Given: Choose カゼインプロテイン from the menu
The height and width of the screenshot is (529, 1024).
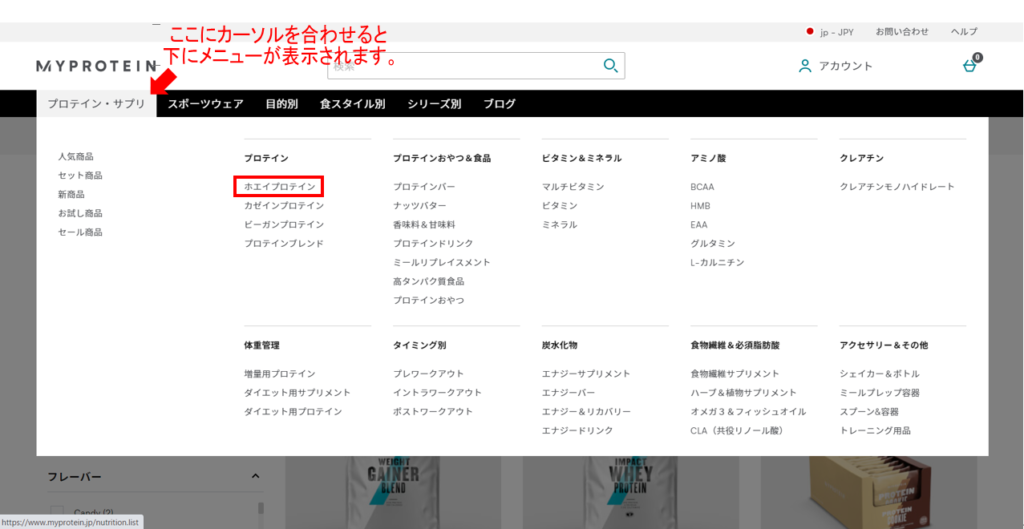Looking at the screenshot, I should 284,206.
